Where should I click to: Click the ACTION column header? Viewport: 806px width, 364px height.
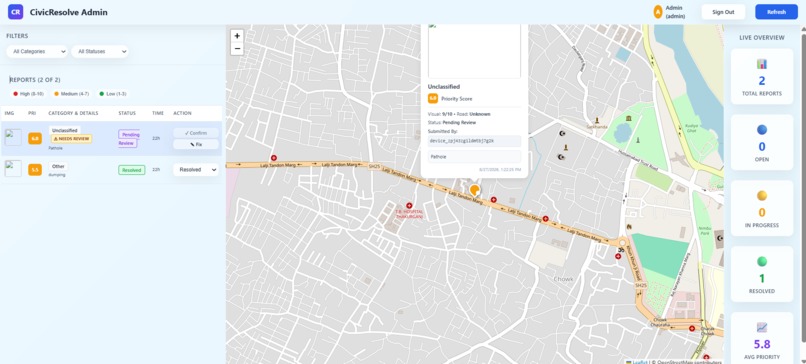(182, 113)
